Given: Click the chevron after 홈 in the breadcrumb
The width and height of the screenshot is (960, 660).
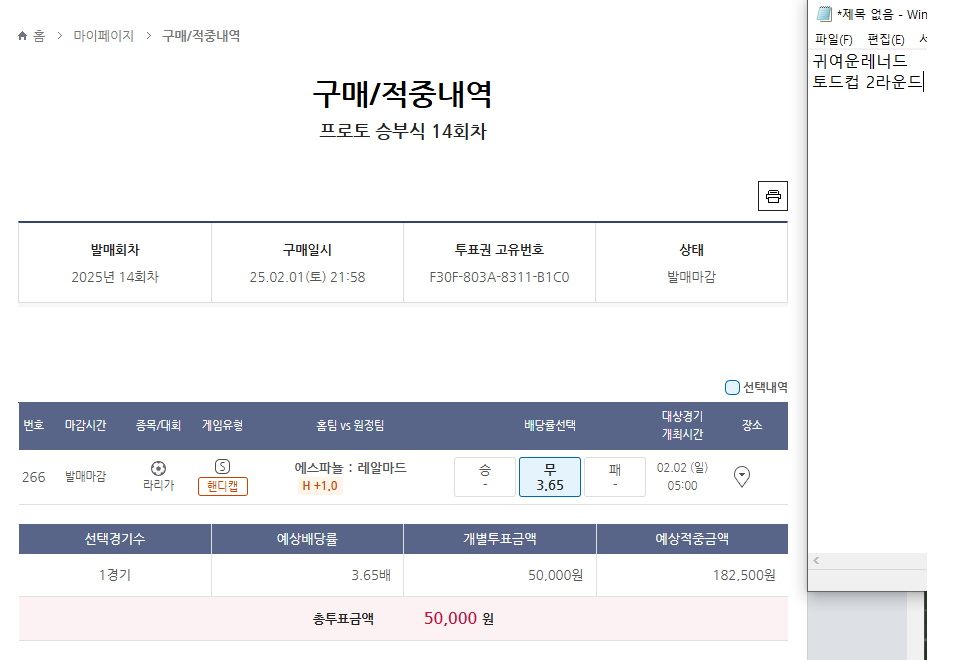Looking at the screenshot, I should point(60,36).
